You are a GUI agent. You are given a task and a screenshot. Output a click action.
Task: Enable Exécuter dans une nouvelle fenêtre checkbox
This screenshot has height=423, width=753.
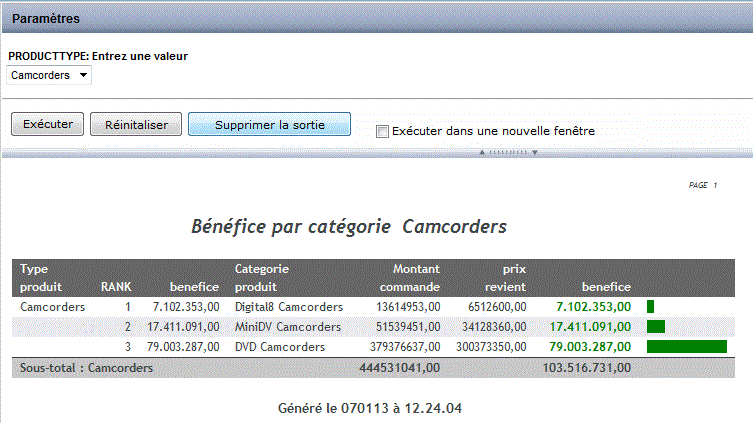coord(382,131)
